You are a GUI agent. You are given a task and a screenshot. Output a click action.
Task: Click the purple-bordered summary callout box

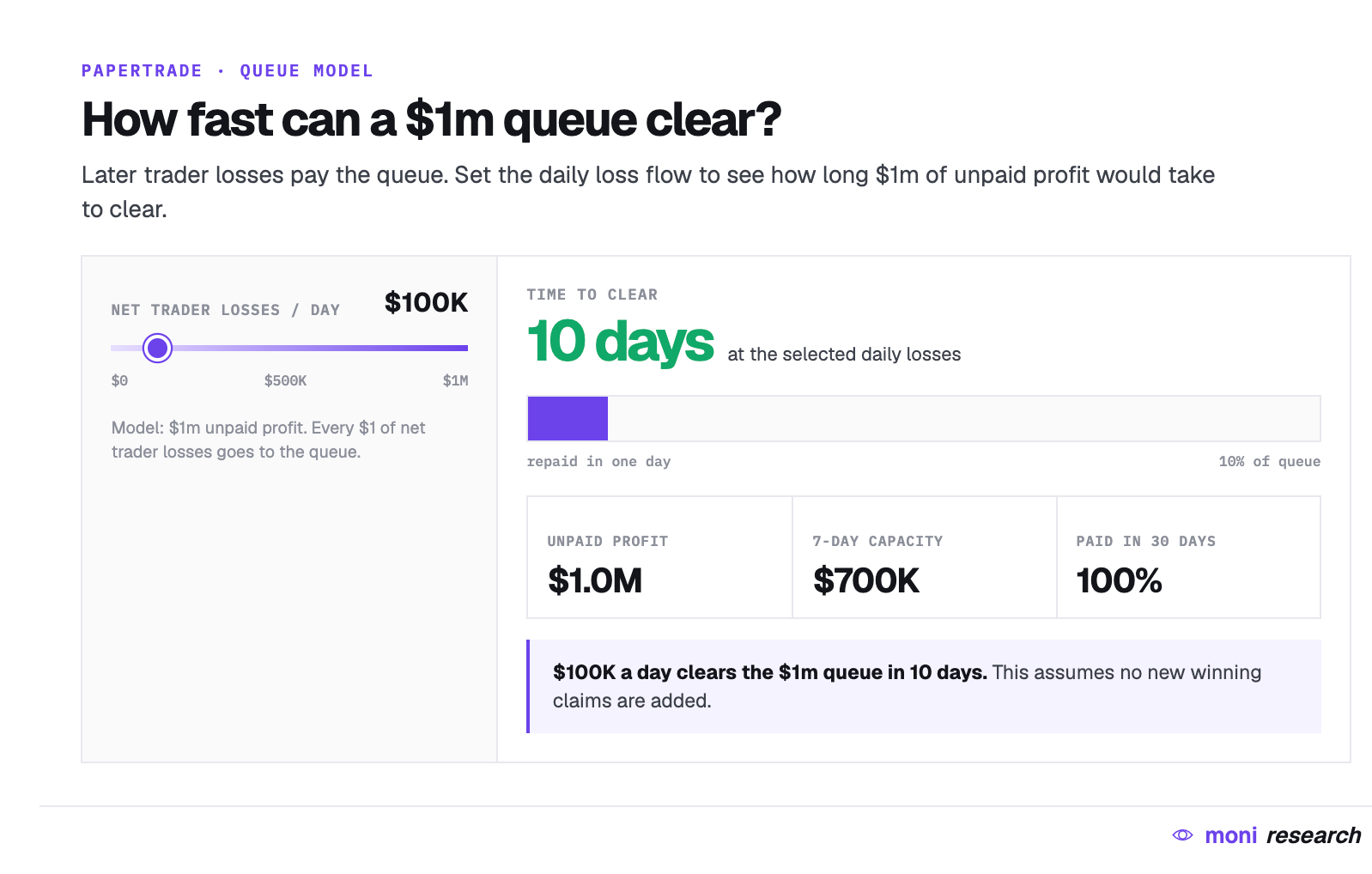(x=924, y=686)
